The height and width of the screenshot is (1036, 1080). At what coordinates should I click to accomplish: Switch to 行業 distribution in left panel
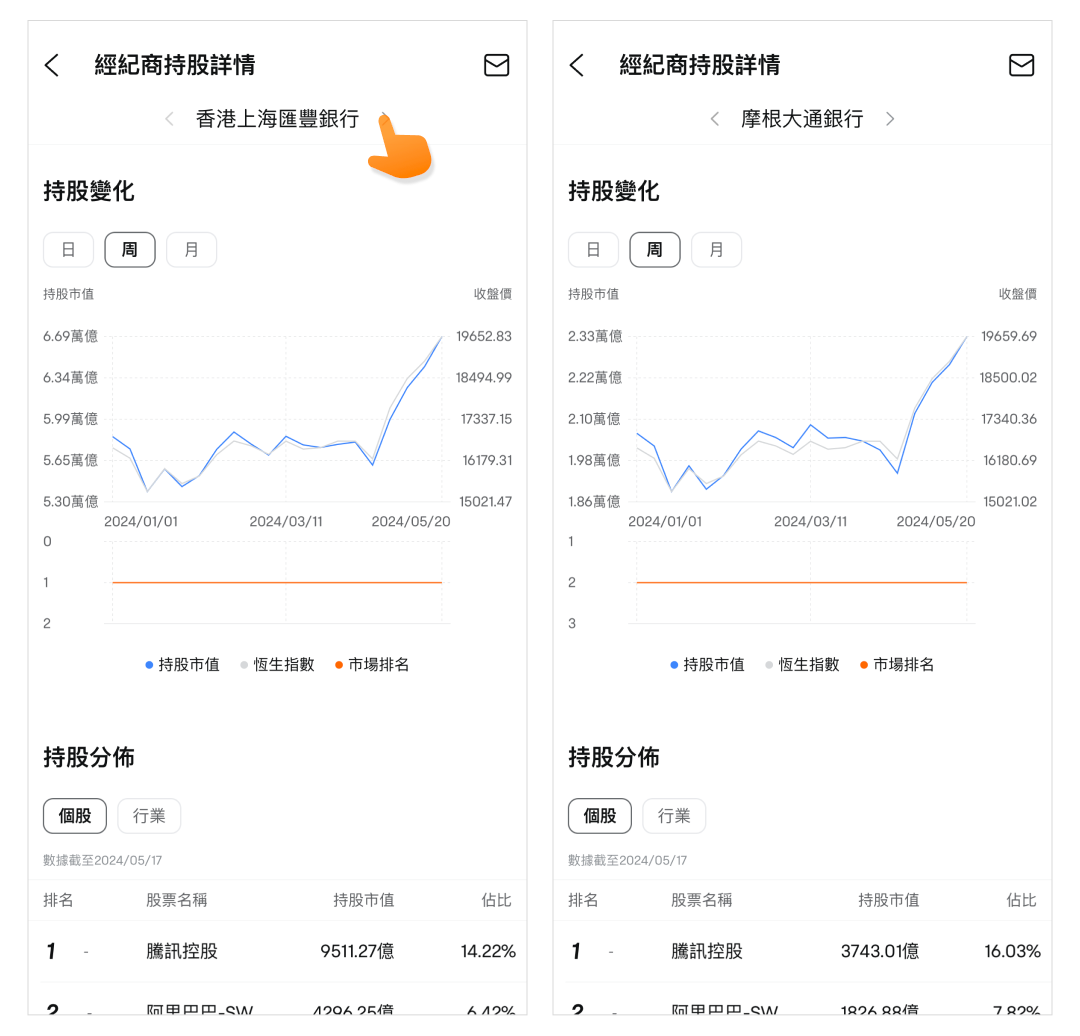click(x=149, y=816)
